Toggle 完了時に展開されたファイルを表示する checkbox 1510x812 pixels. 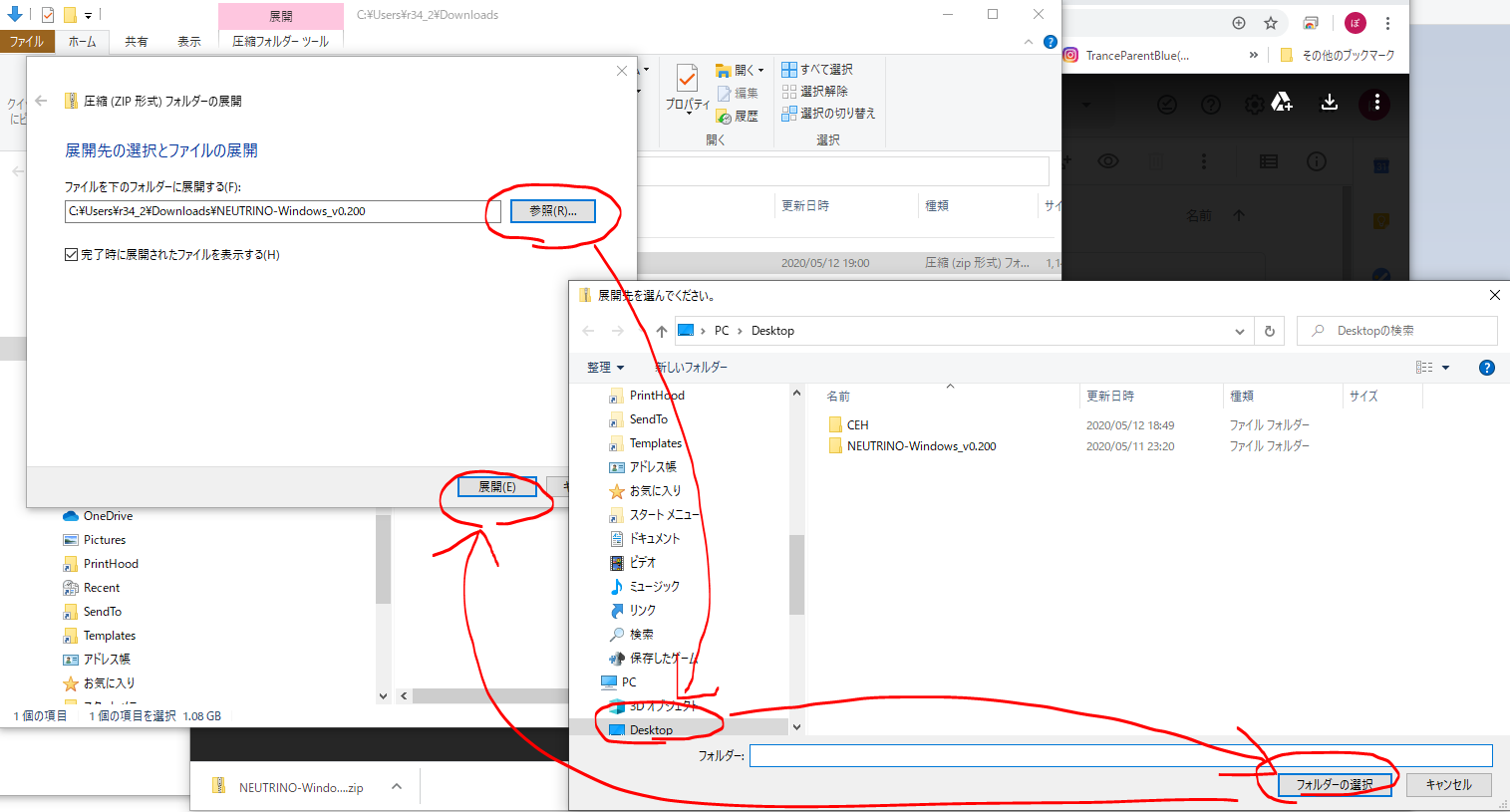point(71,255)
